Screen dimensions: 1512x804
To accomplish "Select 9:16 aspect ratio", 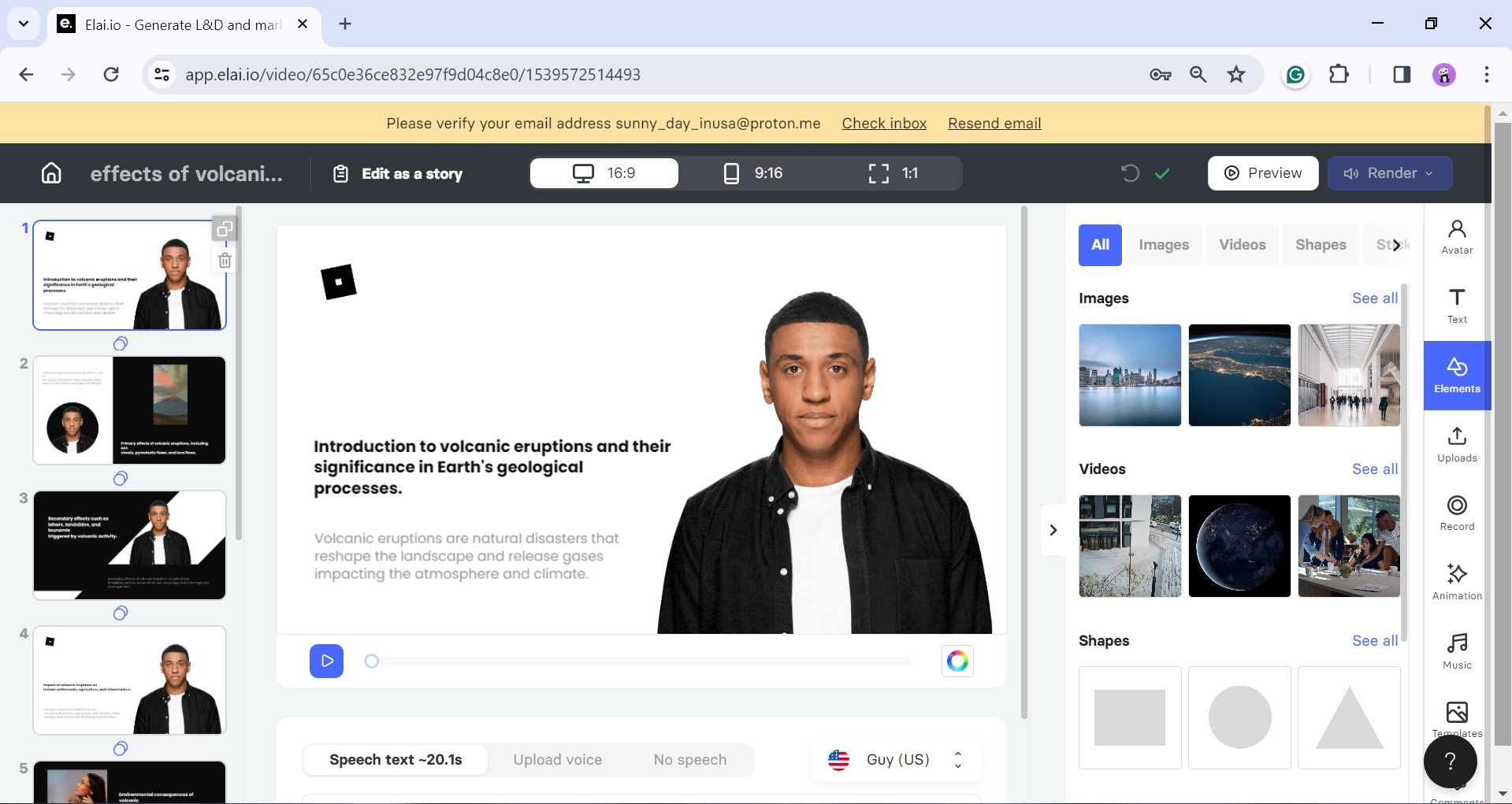I will tap(752, 173).
